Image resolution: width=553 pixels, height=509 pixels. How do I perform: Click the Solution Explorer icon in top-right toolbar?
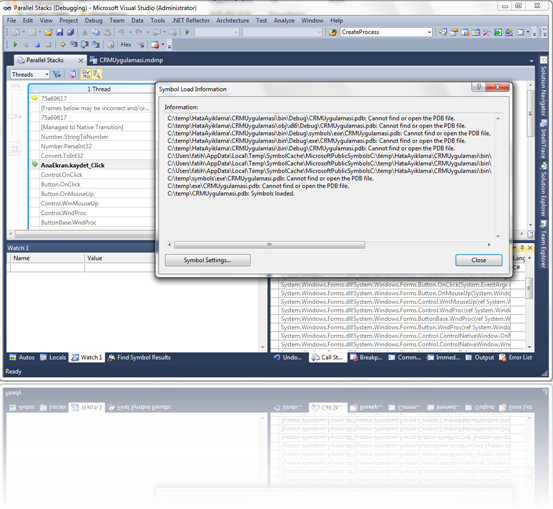[443, 32]
